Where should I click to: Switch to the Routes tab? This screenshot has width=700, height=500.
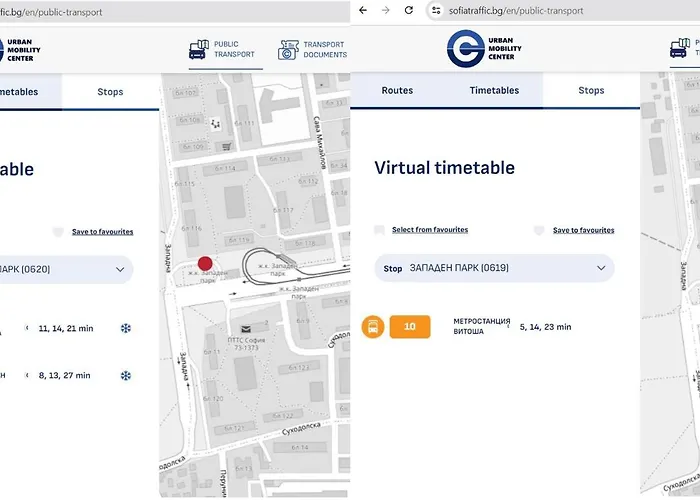point(397,90)
